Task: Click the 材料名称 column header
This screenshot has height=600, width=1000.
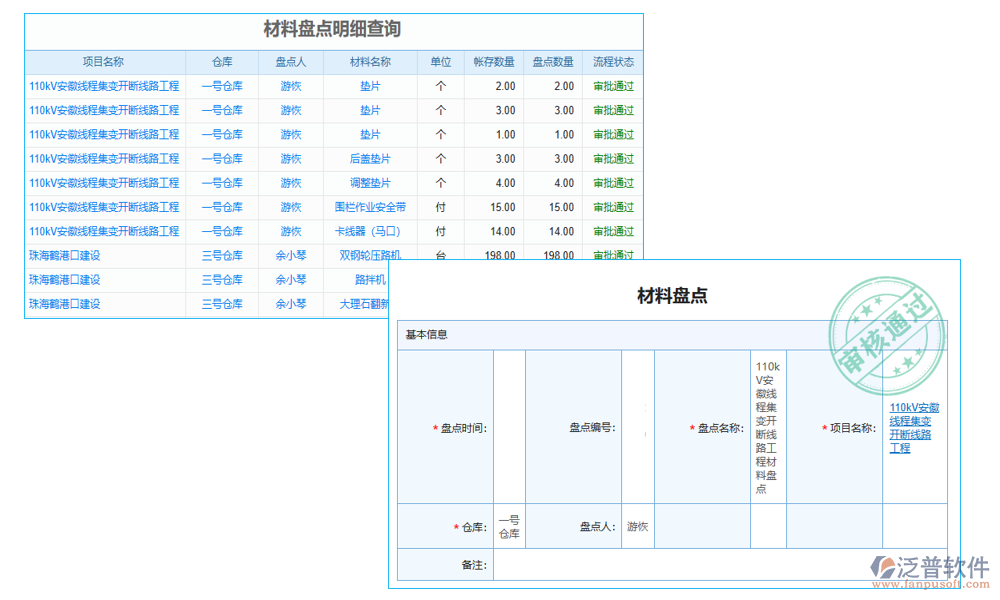Action: [370, 61]
